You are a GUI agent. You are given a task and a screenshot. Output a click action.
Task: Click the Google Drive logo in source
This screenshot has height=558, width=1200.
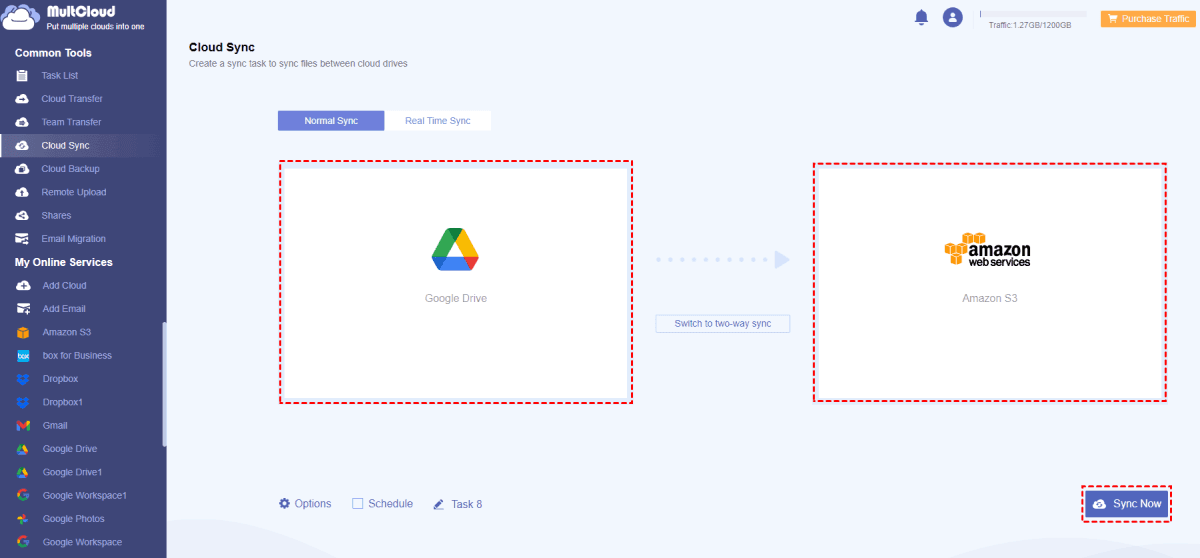coord(455,250)
